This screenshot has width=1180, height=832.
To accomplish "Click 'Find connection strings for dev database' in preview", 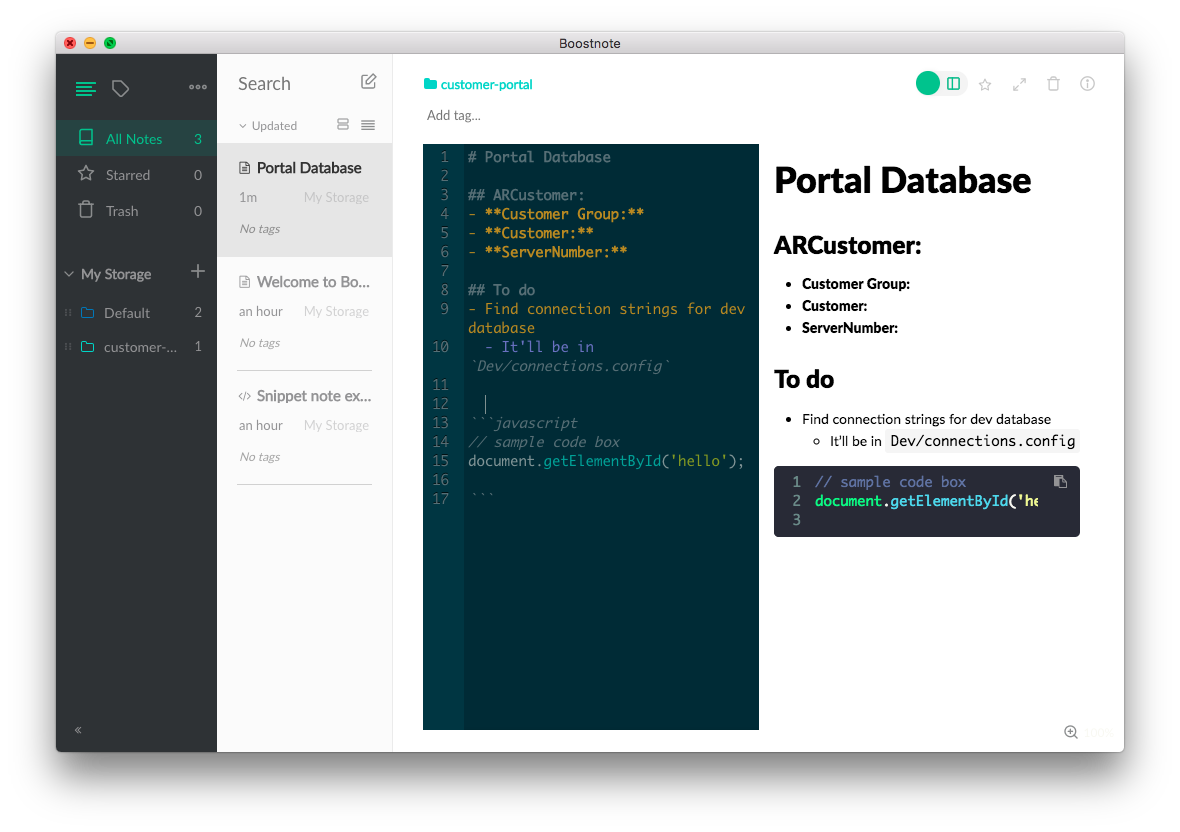I will 926,419.
